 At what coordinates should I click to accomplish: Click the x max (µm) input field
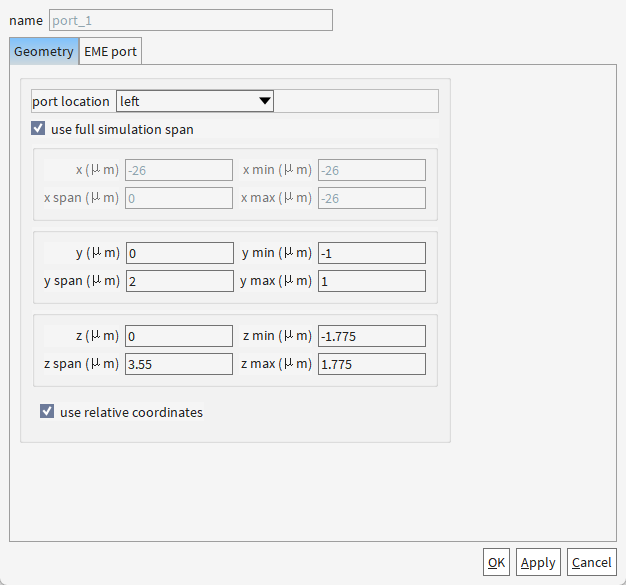(372, 198)
